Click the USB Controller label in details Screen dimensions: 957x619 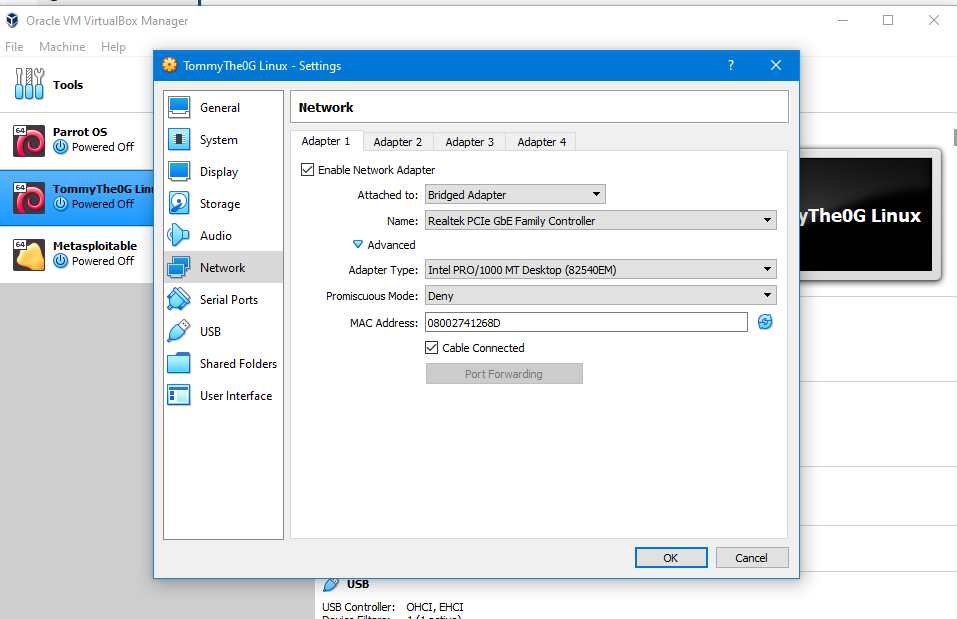[358, 607]
